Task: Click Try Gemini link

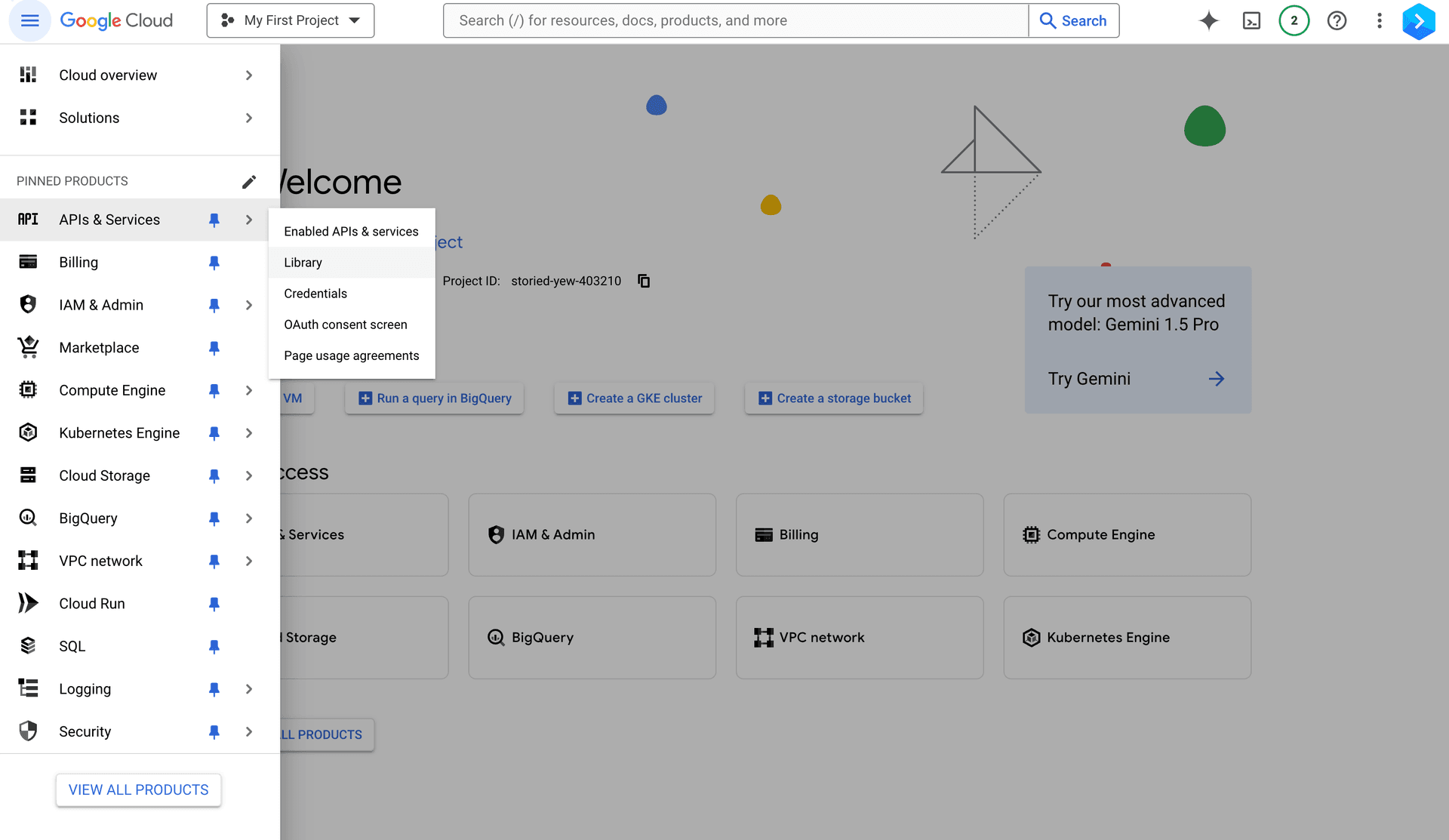Action: pos(1089,378)
